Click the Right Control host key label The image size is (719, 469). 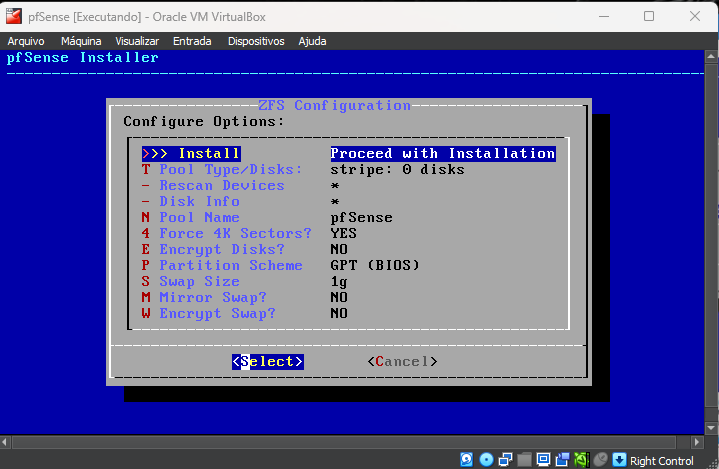coord(661,461)
